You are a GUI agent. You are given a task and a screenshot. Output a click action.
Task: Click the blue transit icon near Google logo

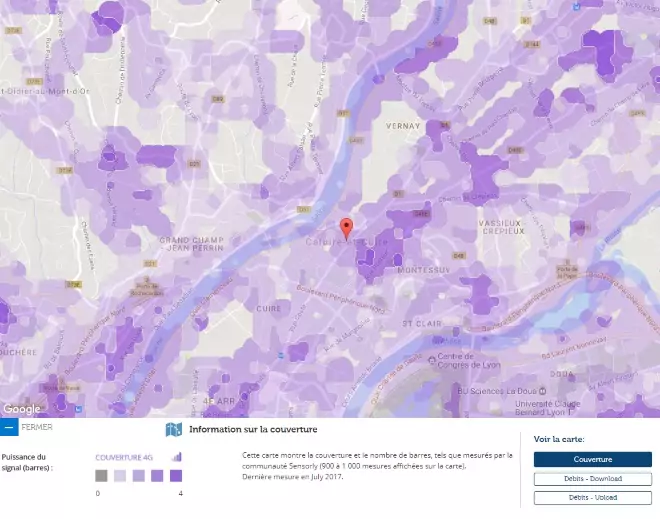(78, 409)
